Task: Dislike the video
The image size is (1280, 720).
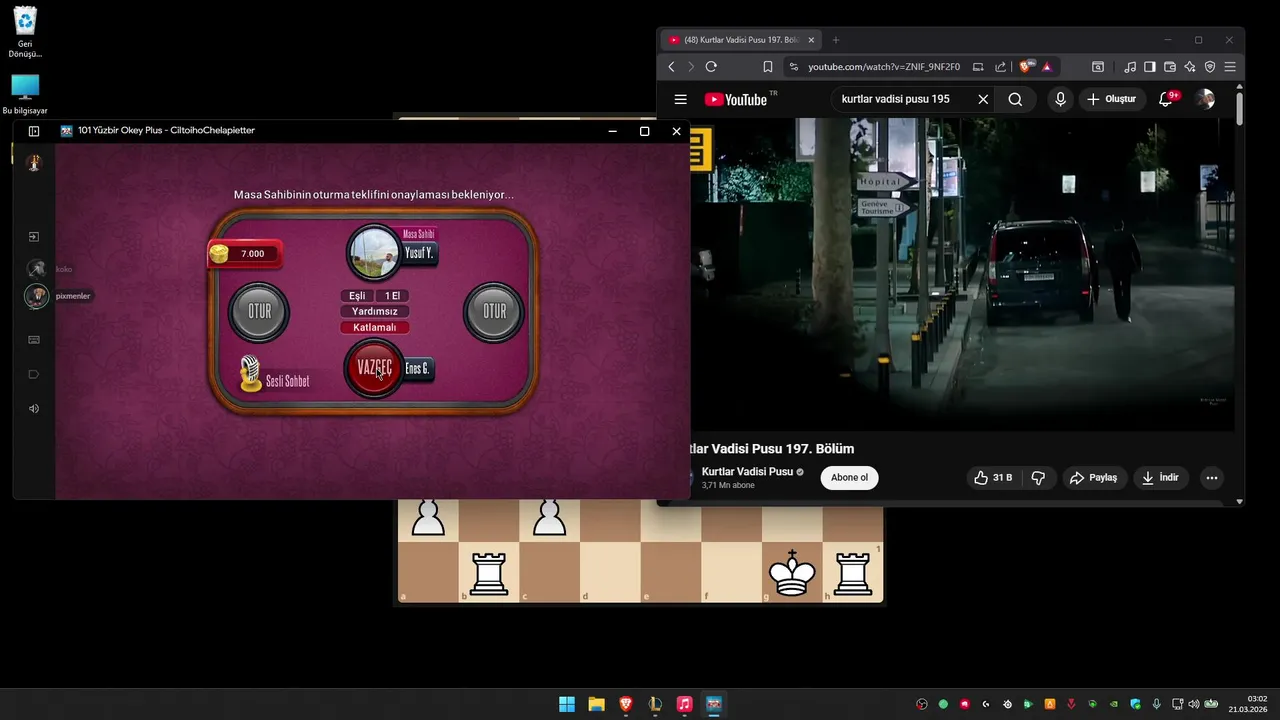Action: [x=1038, y=478]
